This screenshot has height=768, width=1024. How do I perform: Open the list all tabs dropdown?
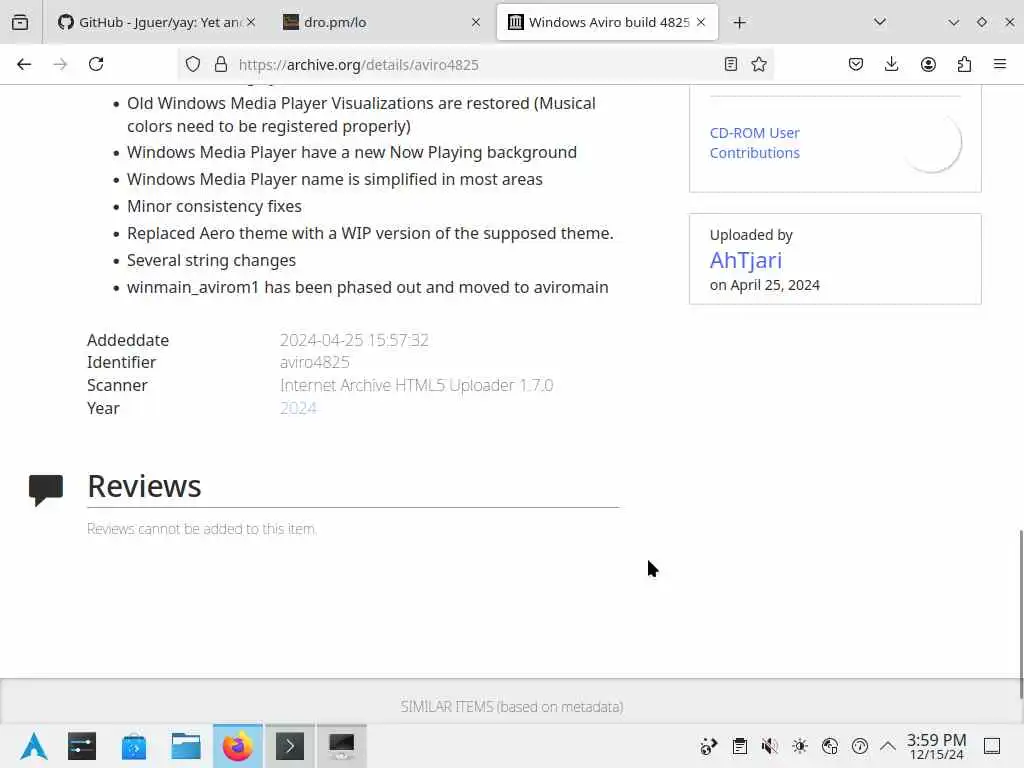880,22
